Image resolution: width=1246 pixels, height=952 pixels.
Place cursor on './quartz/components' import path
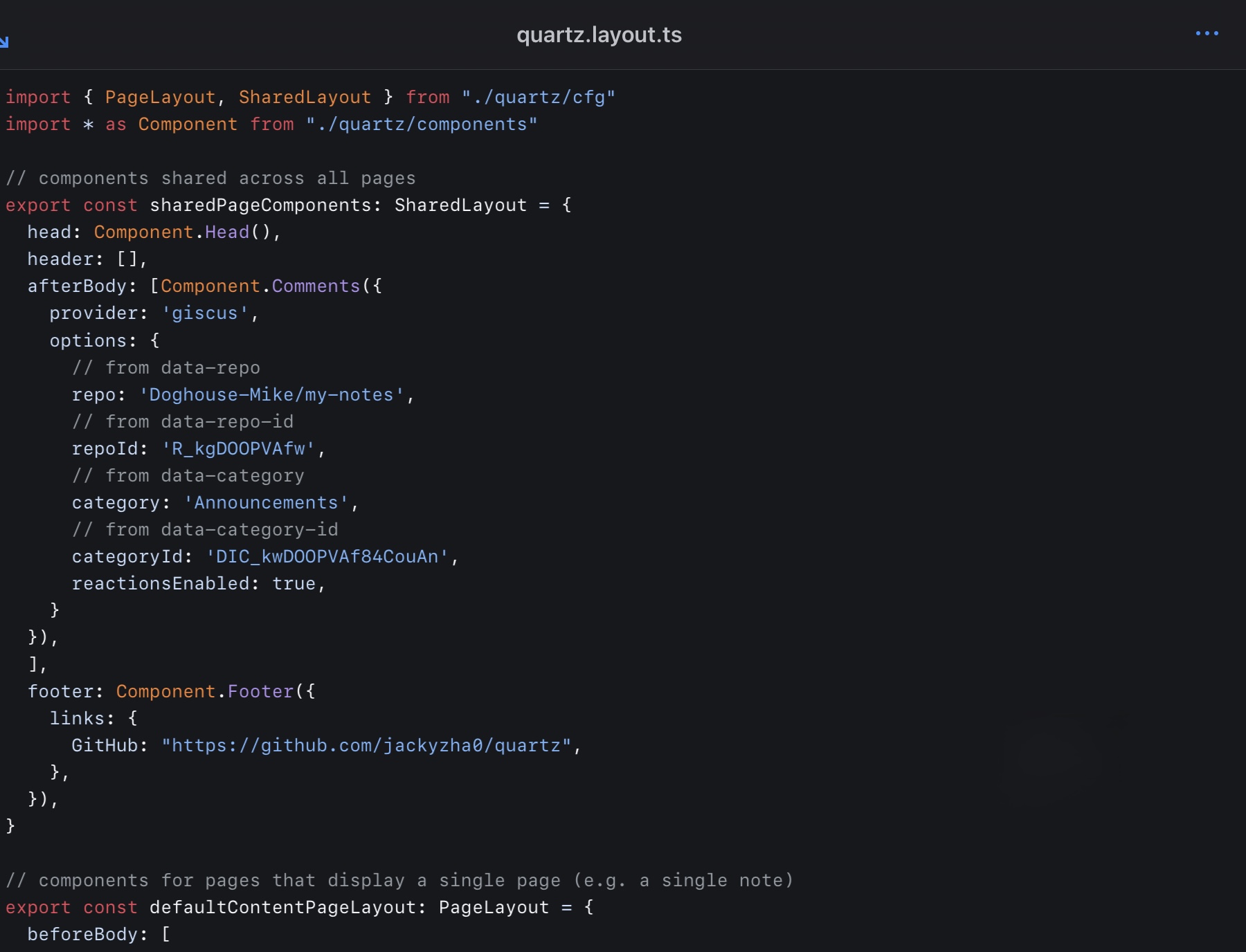(x=421, y=125)
